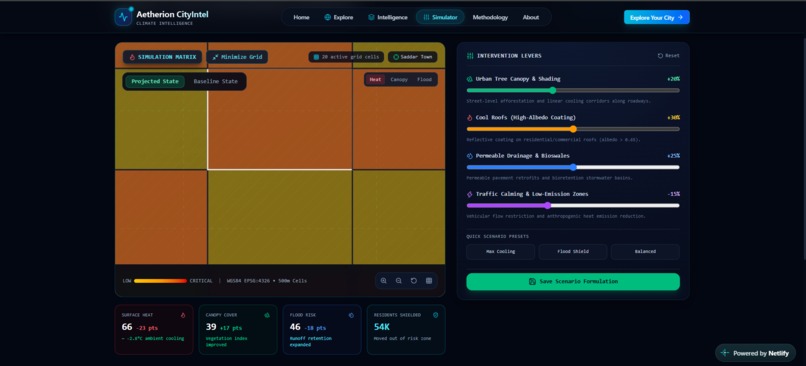Open the Home page

301,17
